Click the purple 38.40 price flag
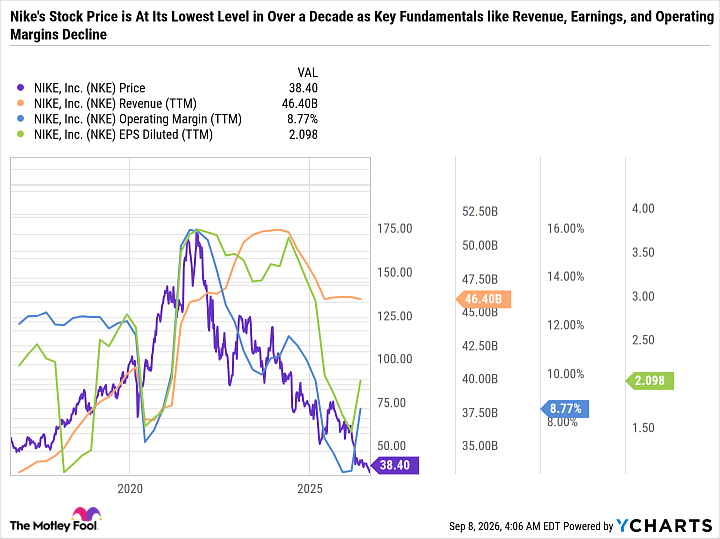The width and height of the screenshot is (720, 539). point(394,465)
